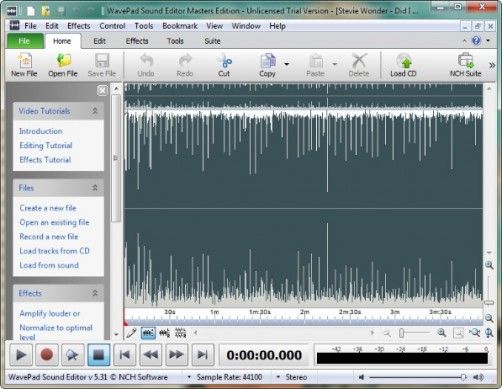Click the toolbar overflow chevron beside NCH Suite
This screenshot has height=389, width=502.
[x=492, y=65]
